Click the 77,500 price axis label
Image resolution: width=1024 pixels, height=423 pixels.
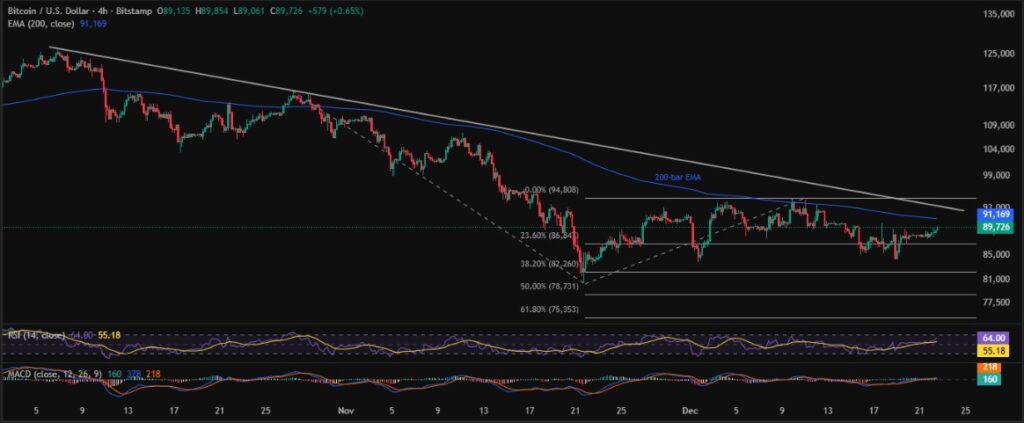click(x=995, y=302)
